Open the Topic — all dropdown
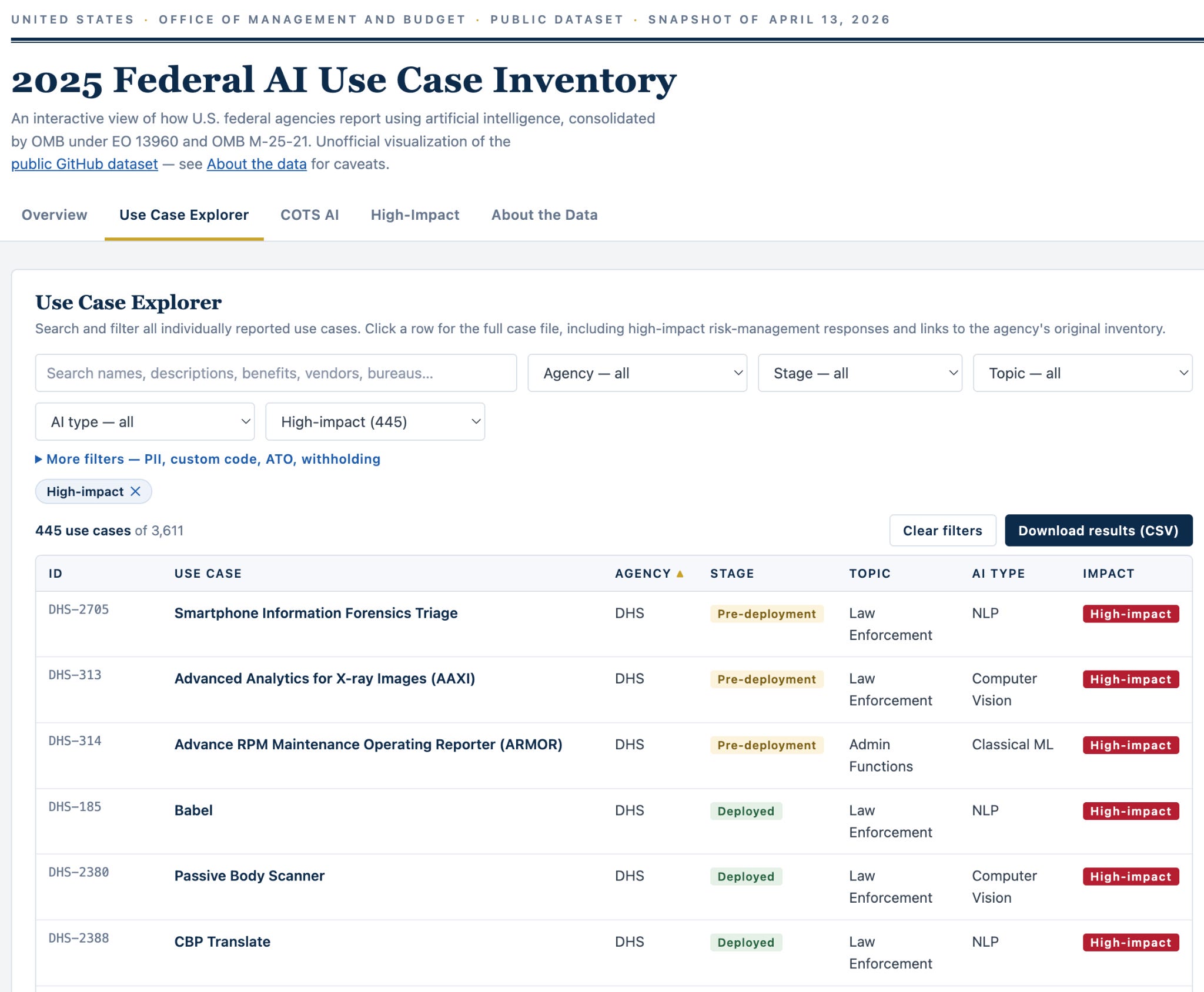This screenshot has height=992, width=1204. 1083,373
